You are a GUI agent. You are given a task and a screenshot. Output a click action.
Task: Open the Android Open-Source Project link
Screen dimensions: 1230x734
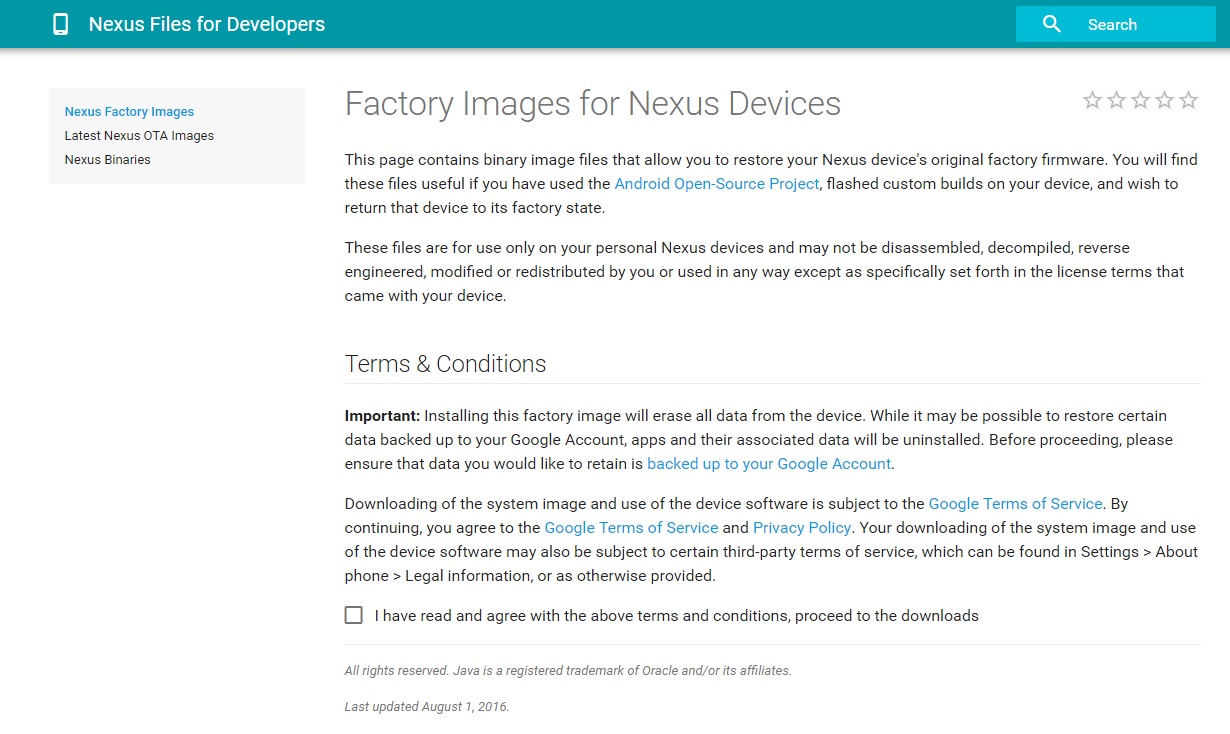716,184
